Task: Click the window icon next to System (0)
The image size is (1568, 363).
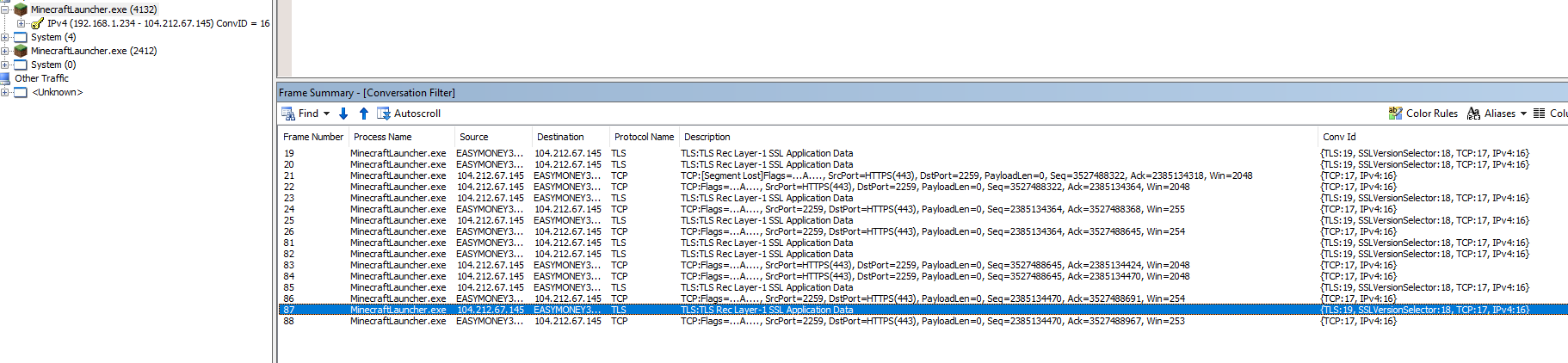Action: [x=21, y=65]
